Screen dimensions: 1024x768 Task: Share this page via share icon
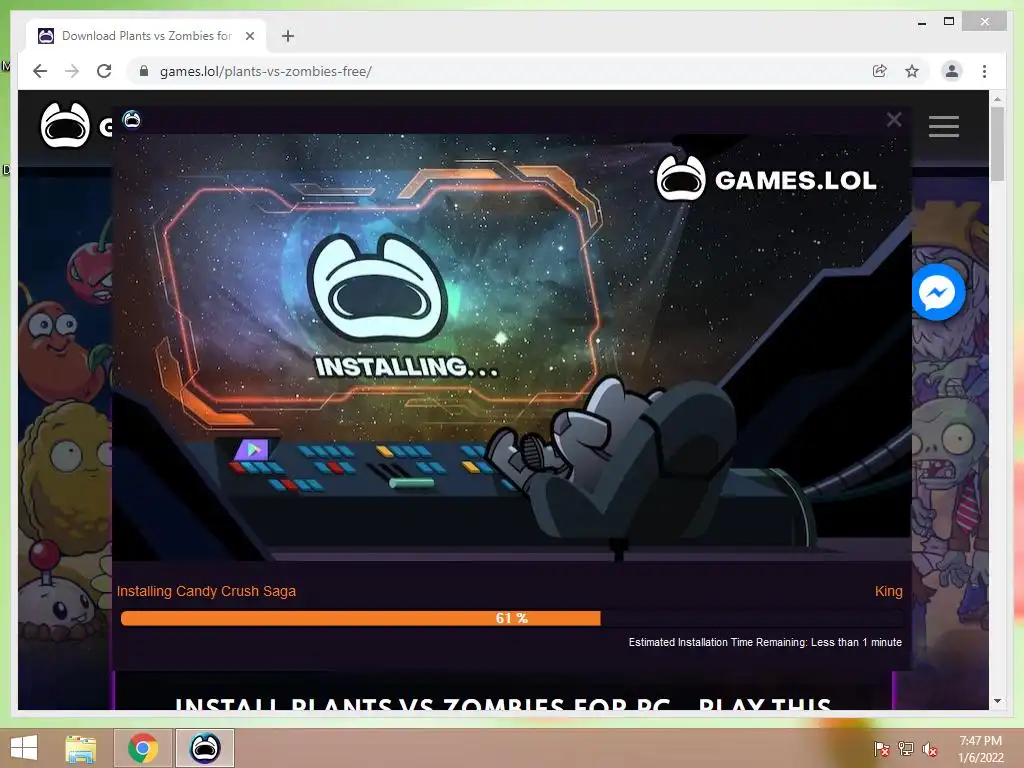click(880, 71)
